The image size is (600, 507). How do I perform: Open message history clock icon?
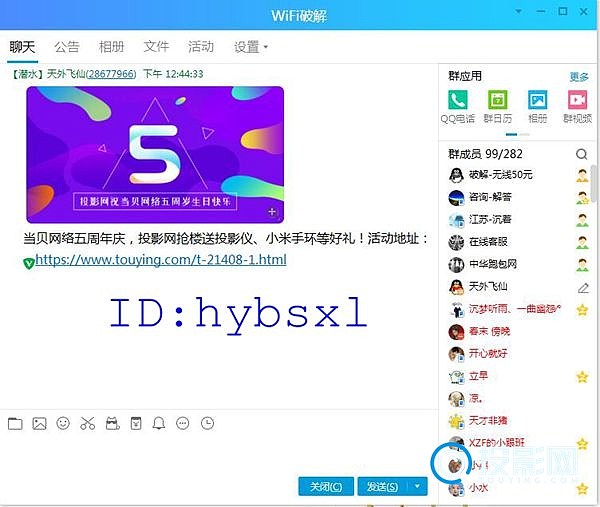click(x=207, y=423)
